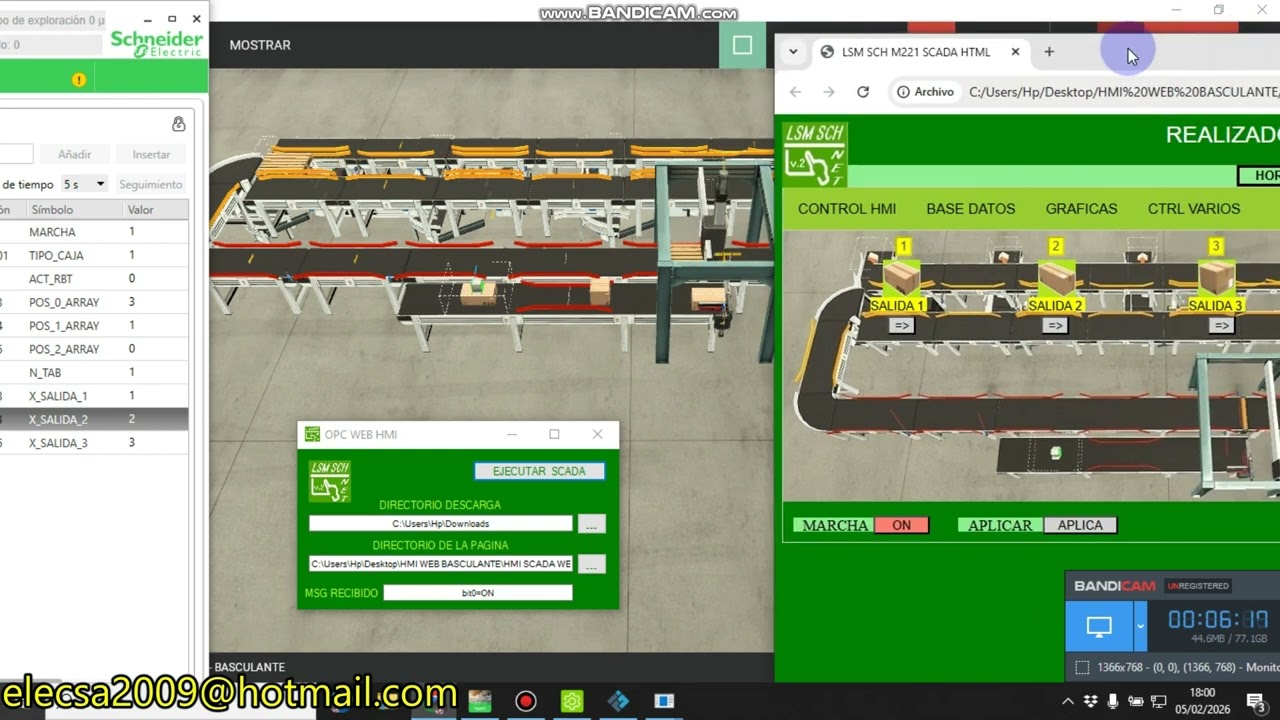Close the LSM SCH M221 SCADA HTML tab
The image size is (1280, 720).
coord(1015,52)
